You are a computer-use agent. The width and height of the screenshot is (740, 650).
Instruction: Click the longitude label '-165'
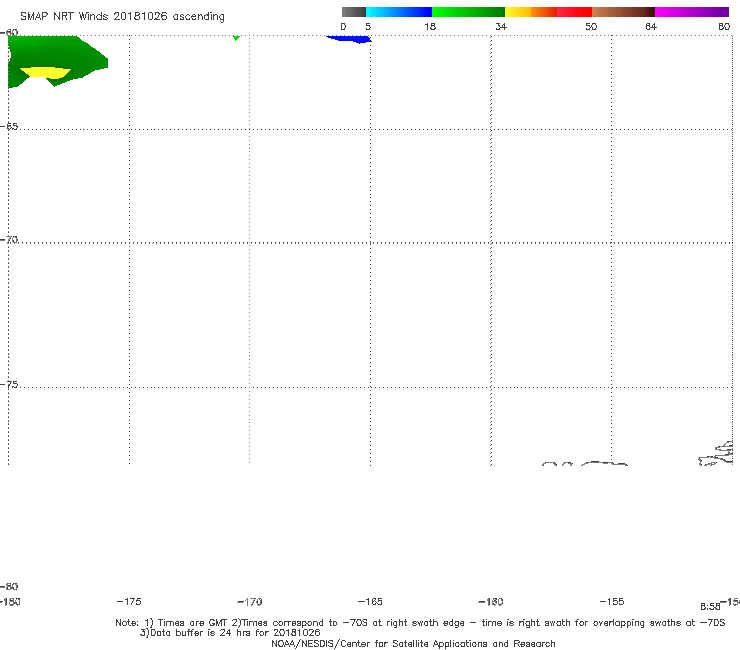370,602
